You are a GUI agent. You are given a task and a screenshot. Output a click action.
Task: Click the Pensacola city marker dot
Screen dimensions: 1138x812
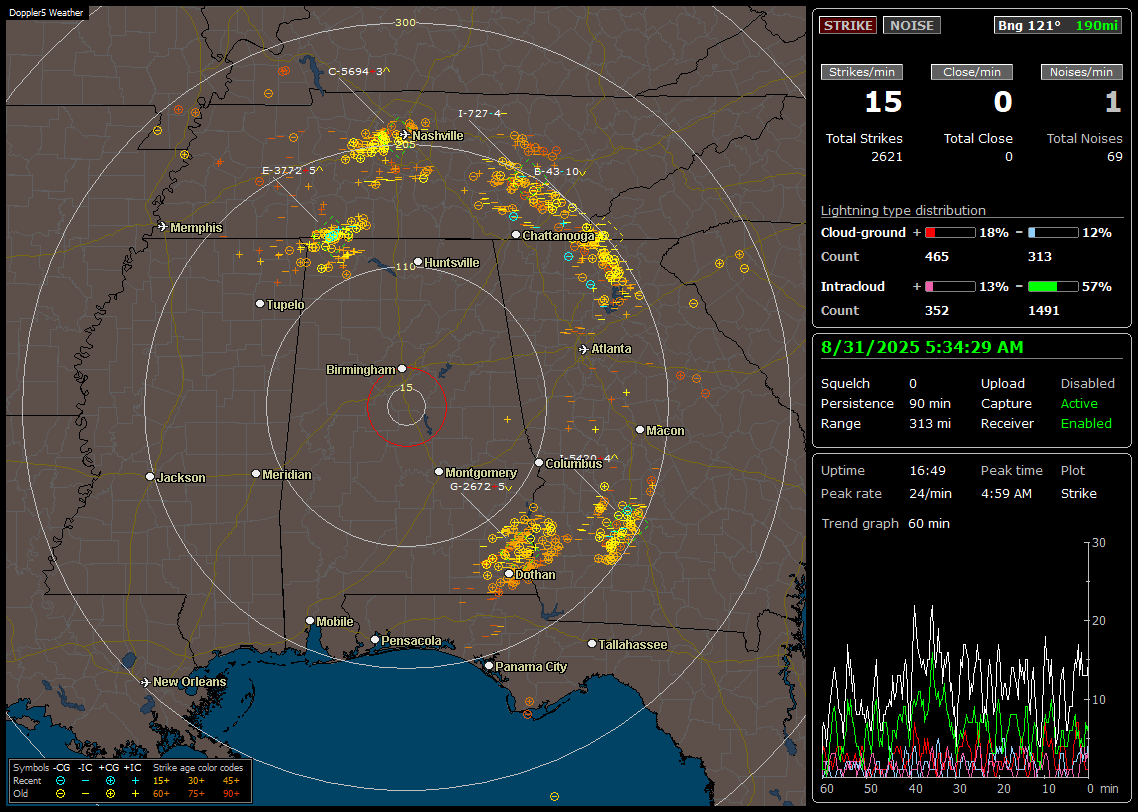point(375,640)
